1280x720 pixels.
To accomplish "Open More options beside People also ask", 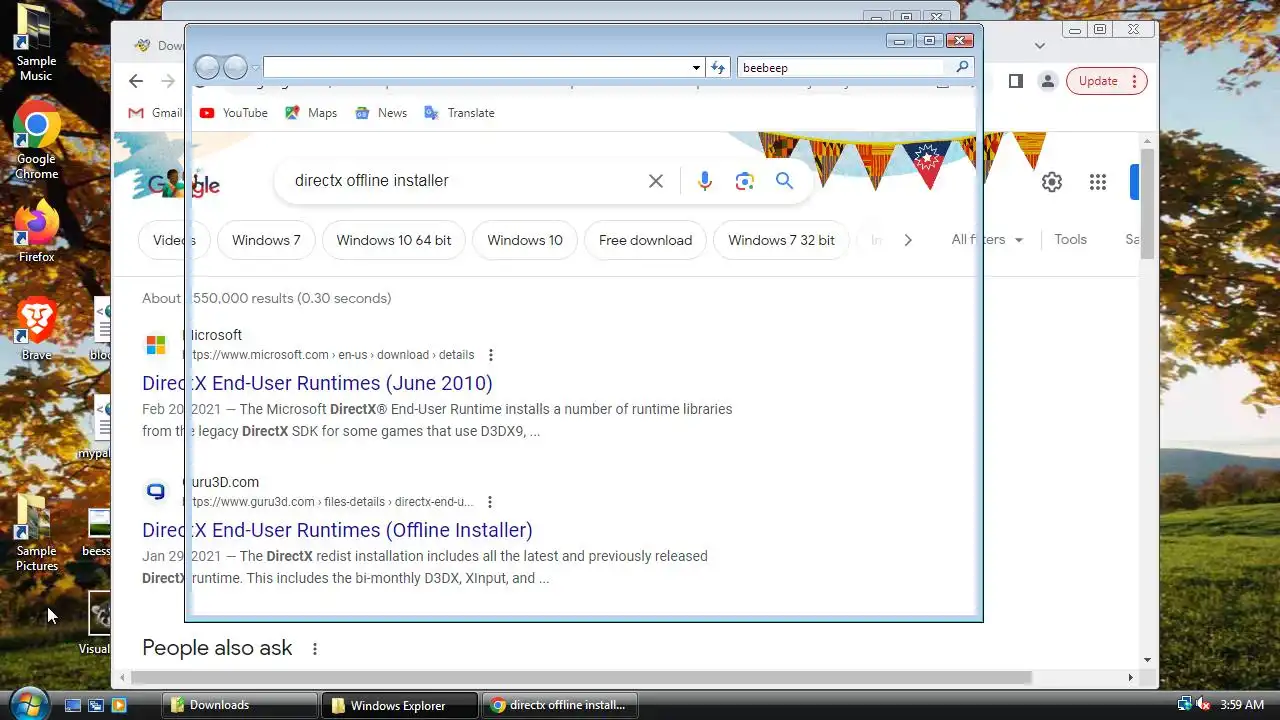I will click(315, 649).
